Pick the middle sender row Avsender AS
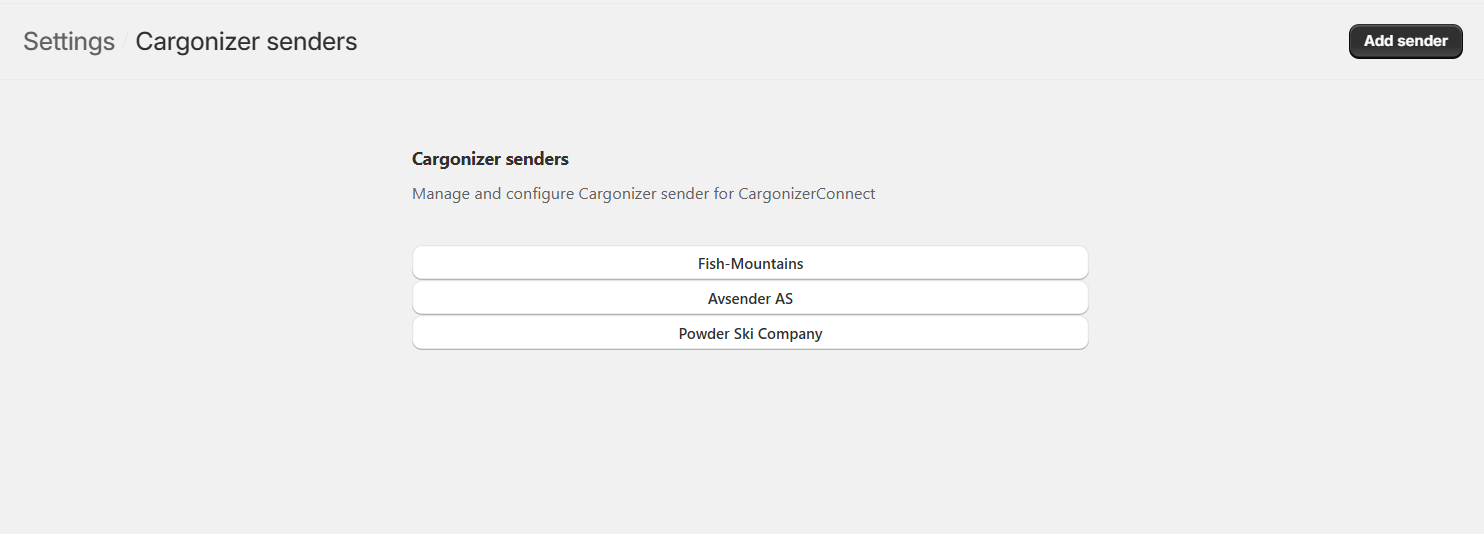This screenshot has height=534, width=1484. click(750, 298)
